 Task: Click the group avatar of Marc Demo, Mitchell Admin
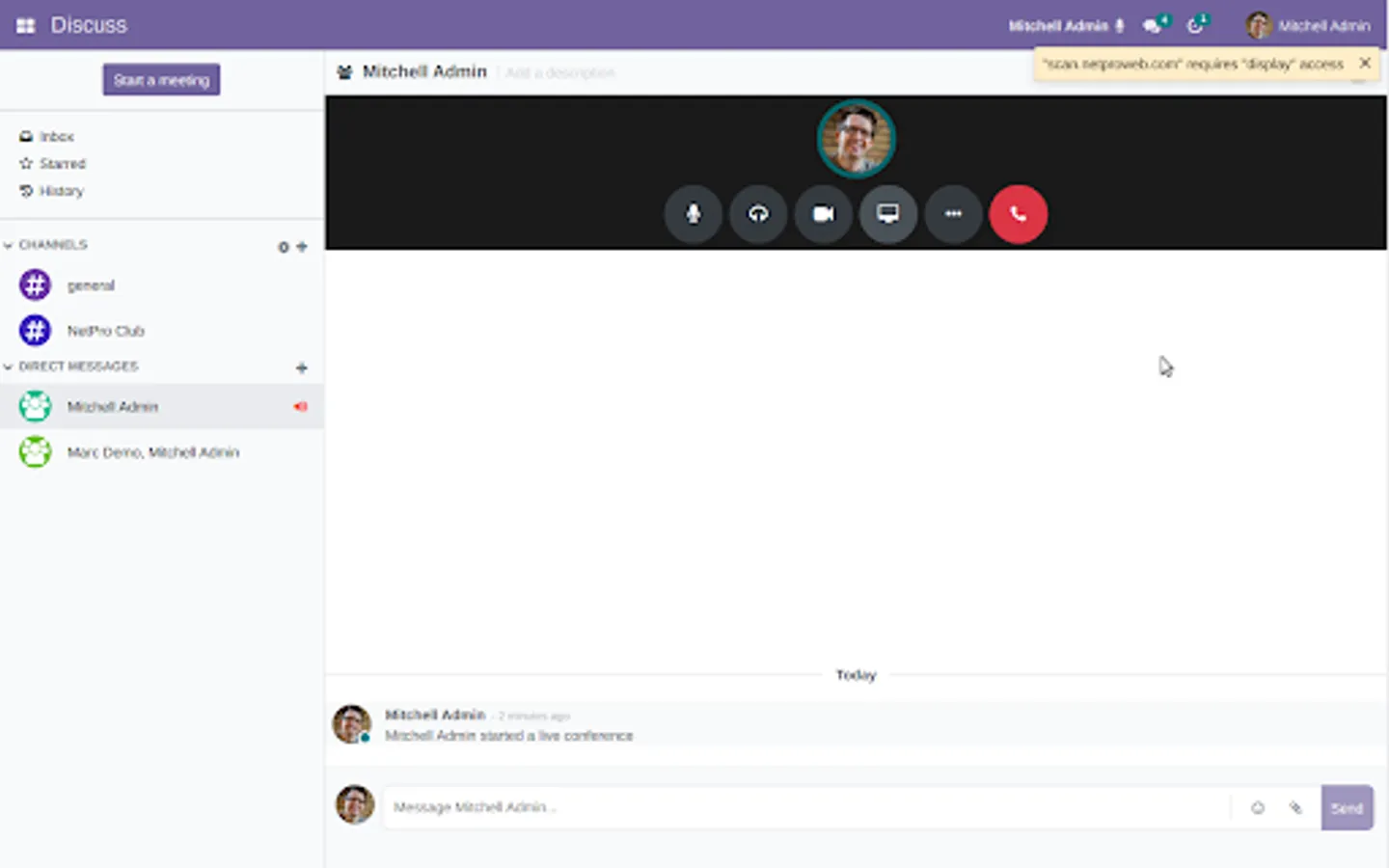[x=36, y=451]
